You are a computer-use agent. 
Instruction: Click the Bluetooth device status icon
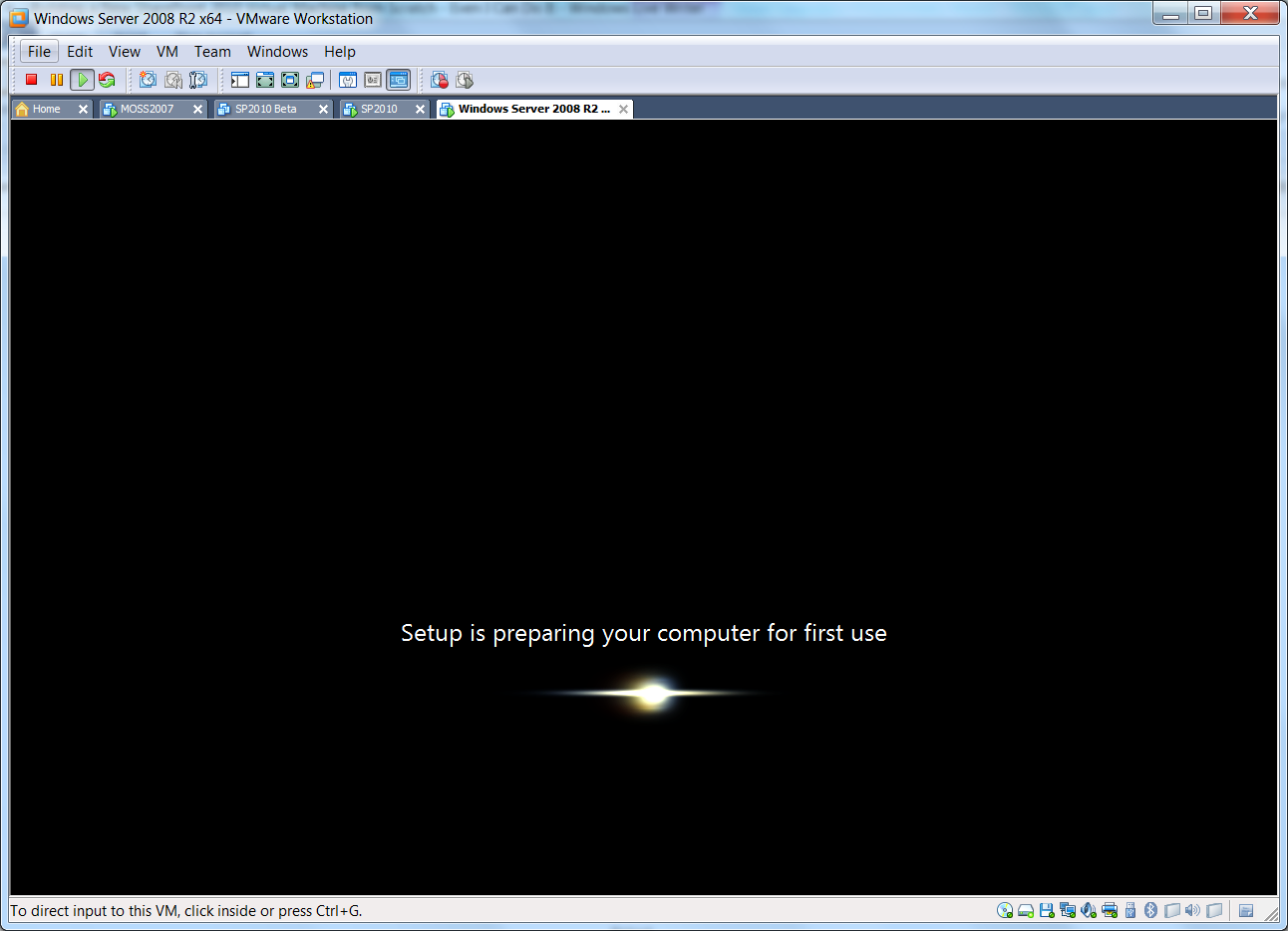pyautogui.click(x=1150, y=910)
